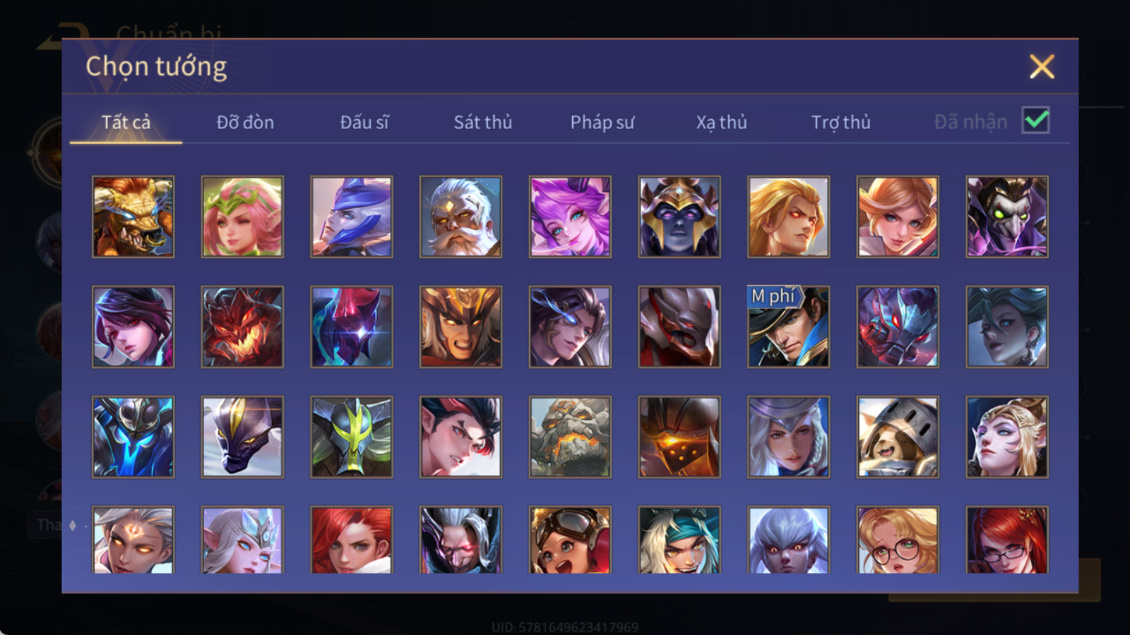Select the bear with knight helmet hero
The image size is (1130, 635).
pos(898,437)
